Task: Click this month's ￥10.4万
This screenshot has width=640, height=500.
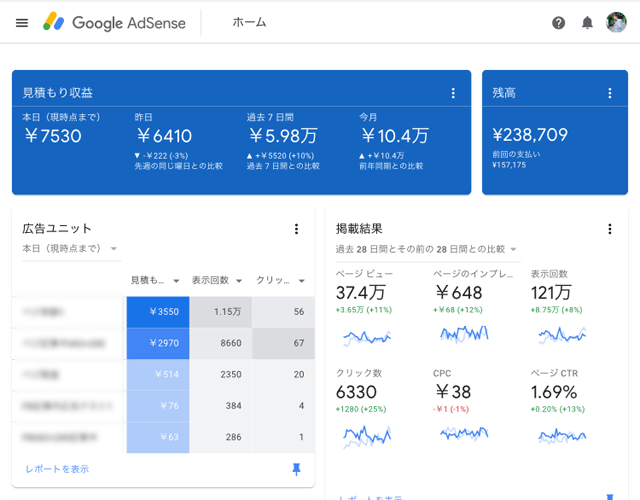Action: (395, 136)
